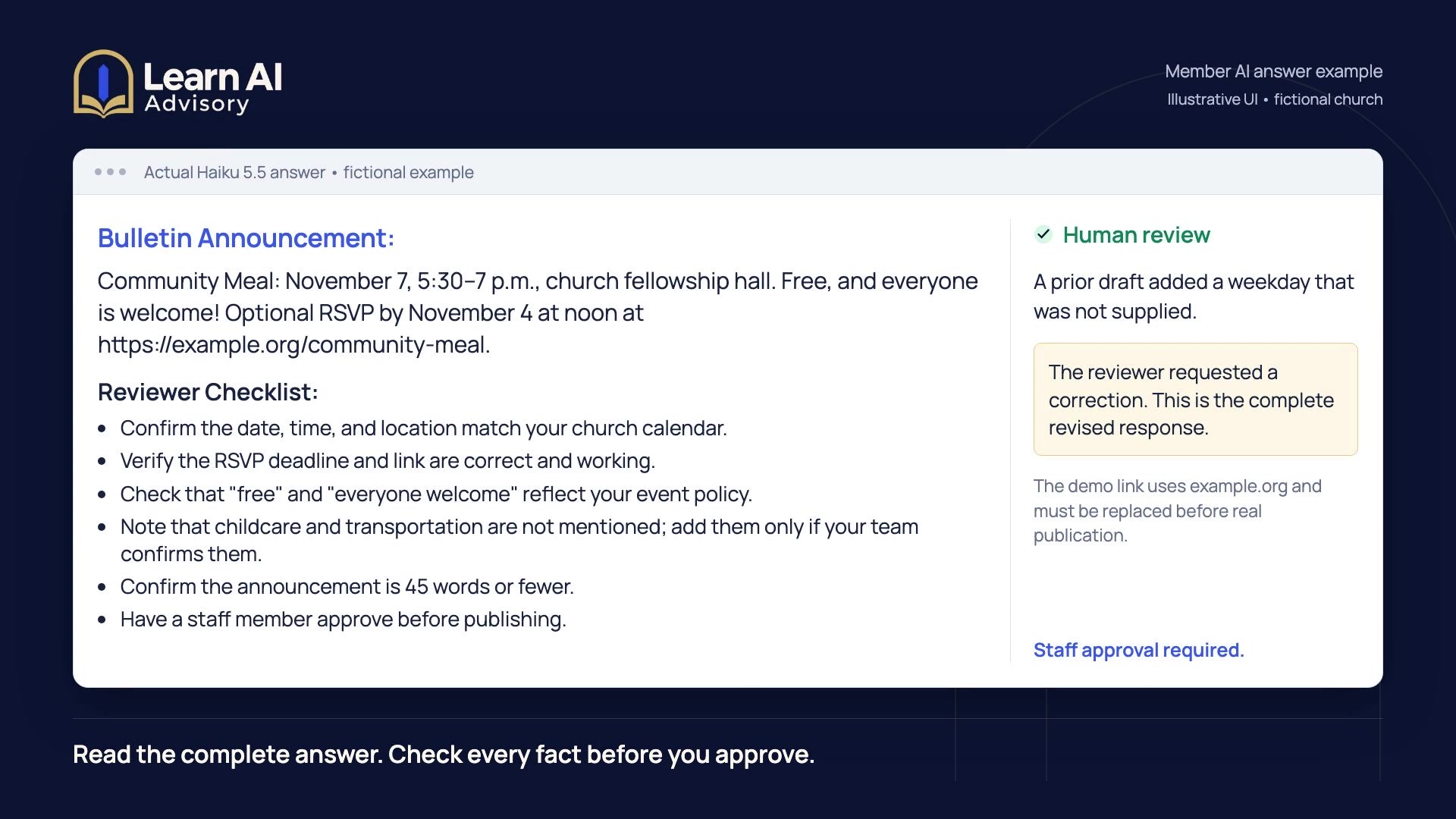Click 'Member AI answer example' label
Image resolution: width=1456 pixels, height=819 pixels.
coord(1273,71)
